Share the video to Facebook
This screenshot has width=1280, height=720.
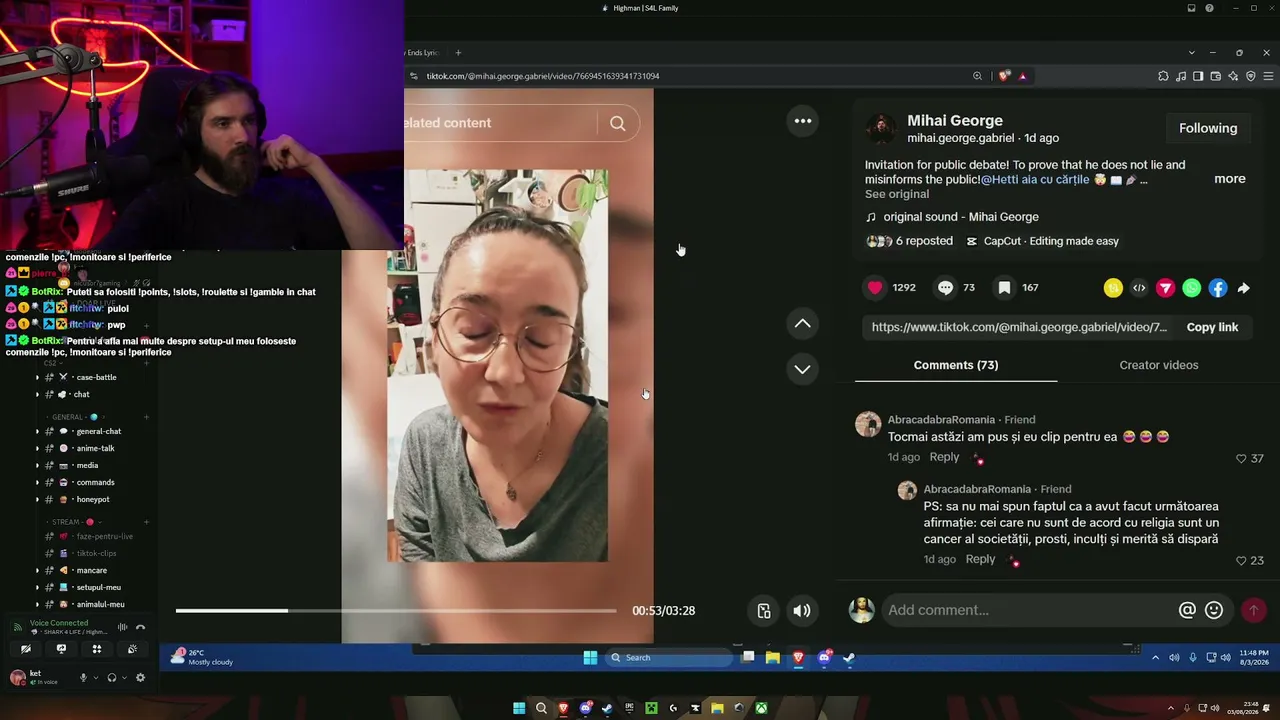tap(1217, 288)
